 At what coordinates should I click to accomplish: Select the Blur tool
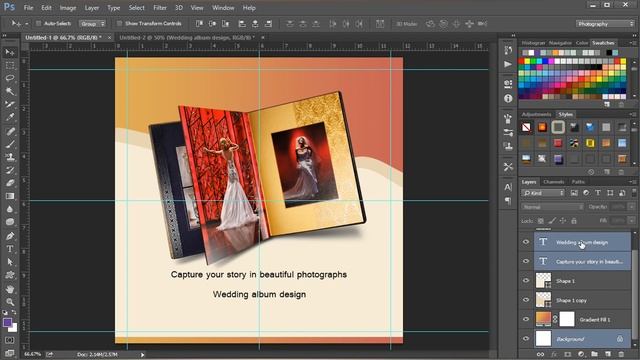click(10, 209)
